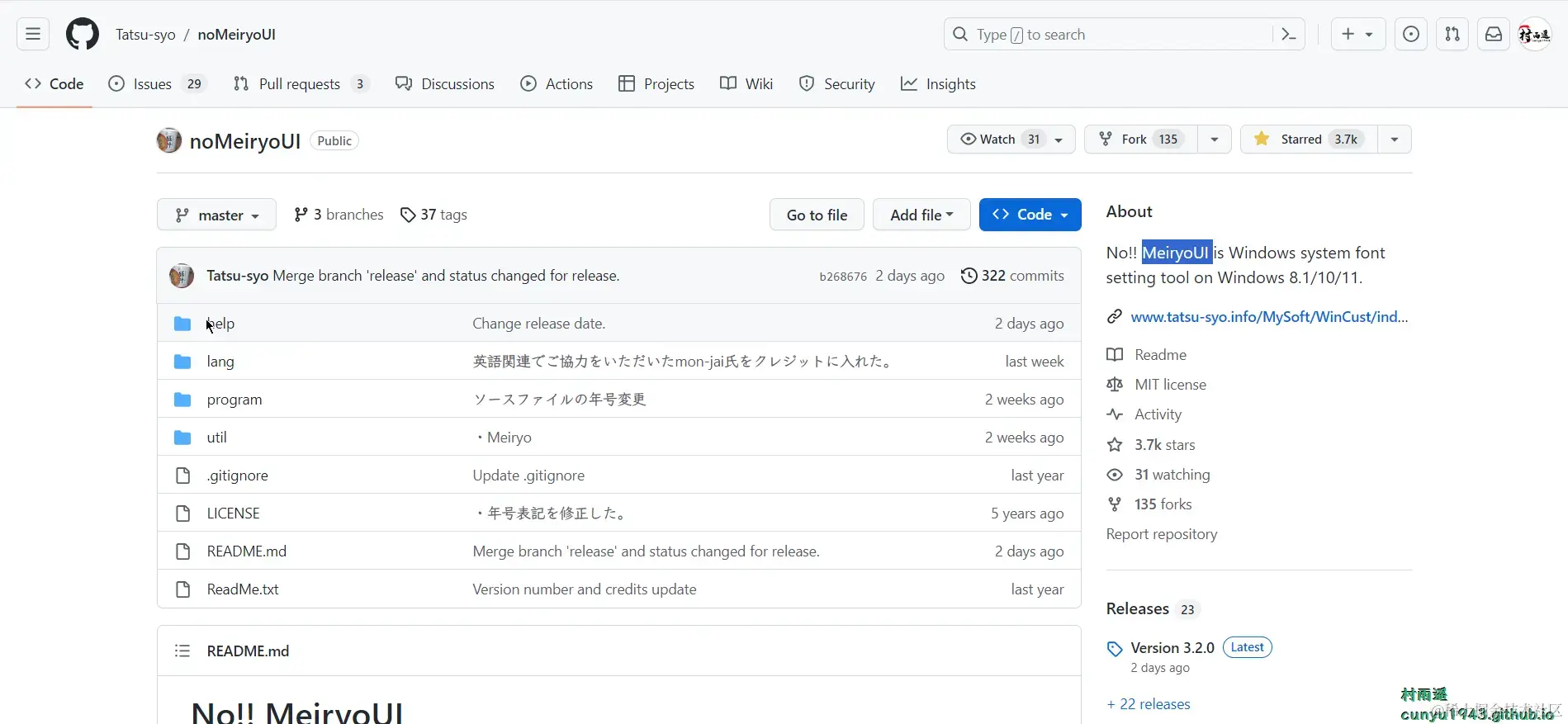The image size is (1568, 724).
Task: Click the ReadMe.txt file icon
Action: (182, 589)
